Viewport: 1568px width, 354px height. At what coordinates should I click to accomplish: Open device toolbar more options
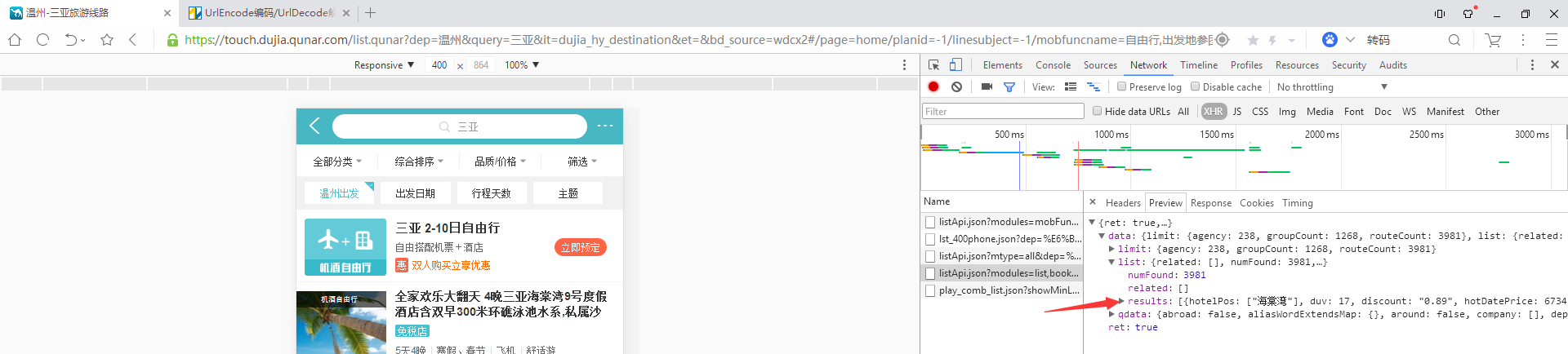point(904,65)
